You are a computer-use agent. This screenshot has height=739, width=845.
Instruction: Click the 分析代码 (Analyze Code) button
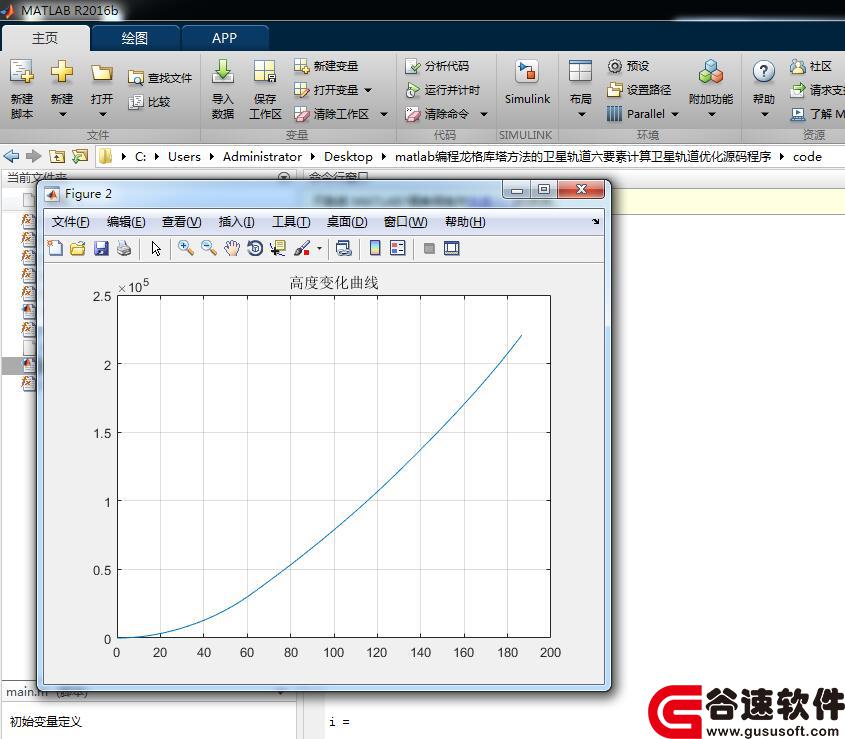click(x=437, y=66)
